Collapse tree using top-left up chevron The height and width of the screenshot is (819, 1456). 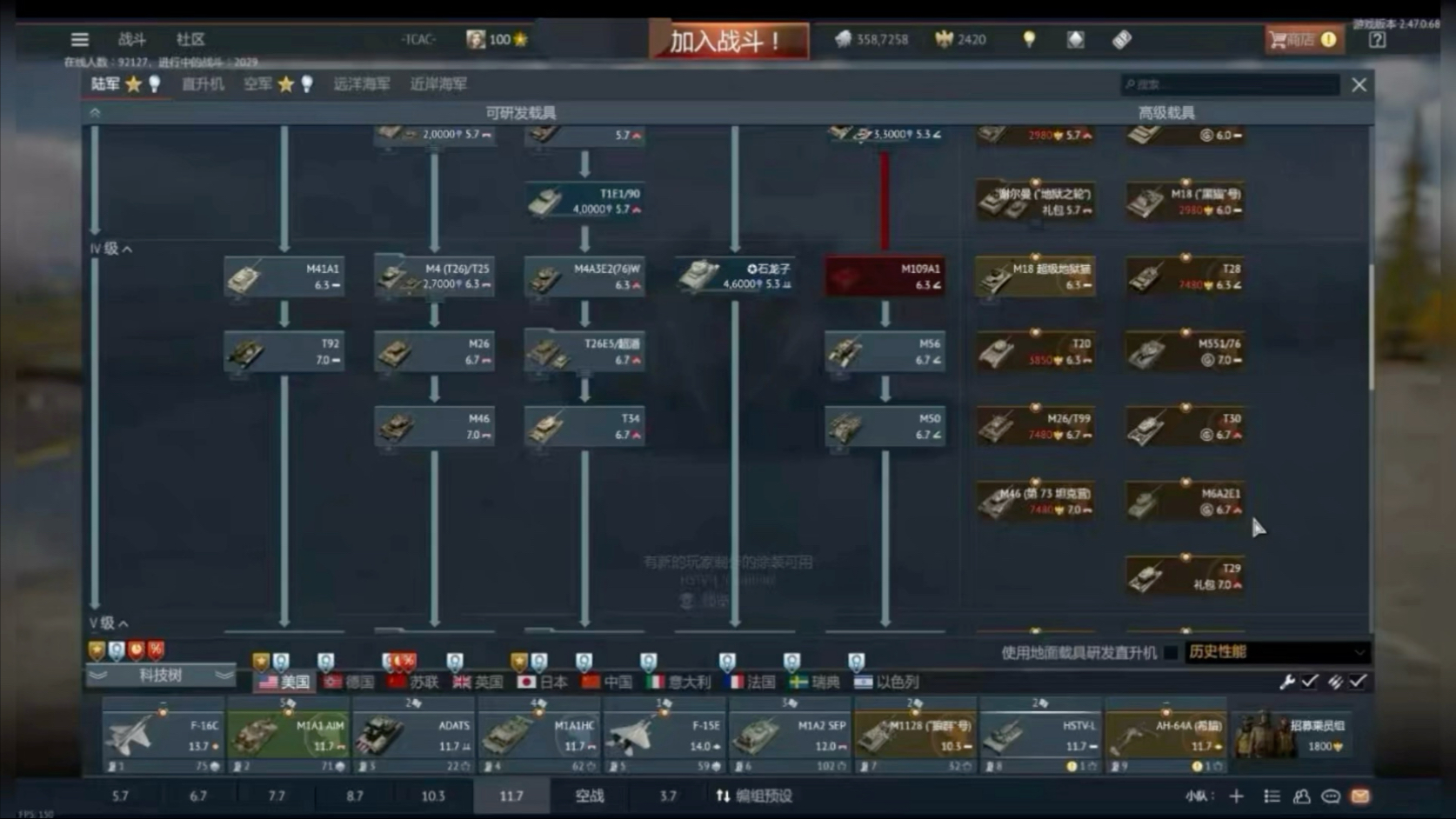pos(95,113)
